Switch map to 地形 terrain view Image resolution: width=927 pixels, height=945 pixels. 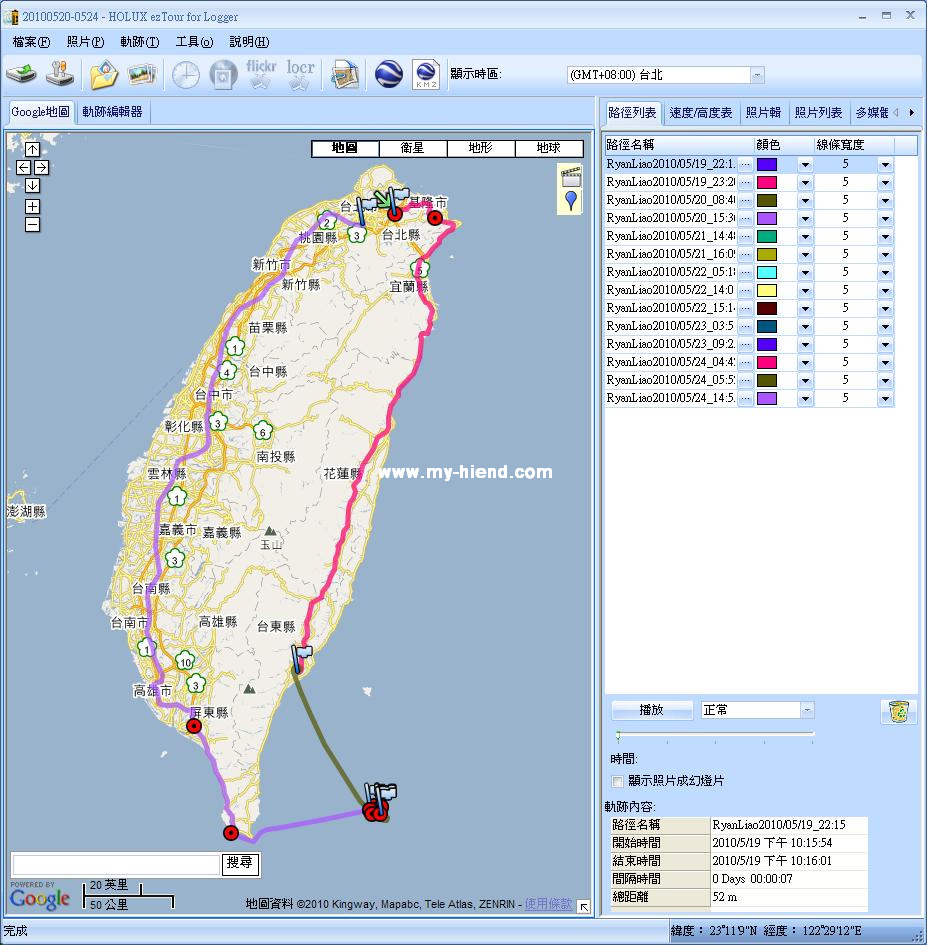(x=481, y=148)
